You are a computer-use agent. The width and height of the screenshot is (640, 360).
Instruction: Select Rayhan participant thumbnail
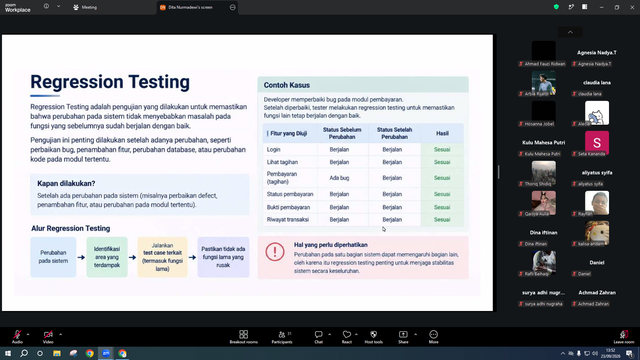pos(597,203)
